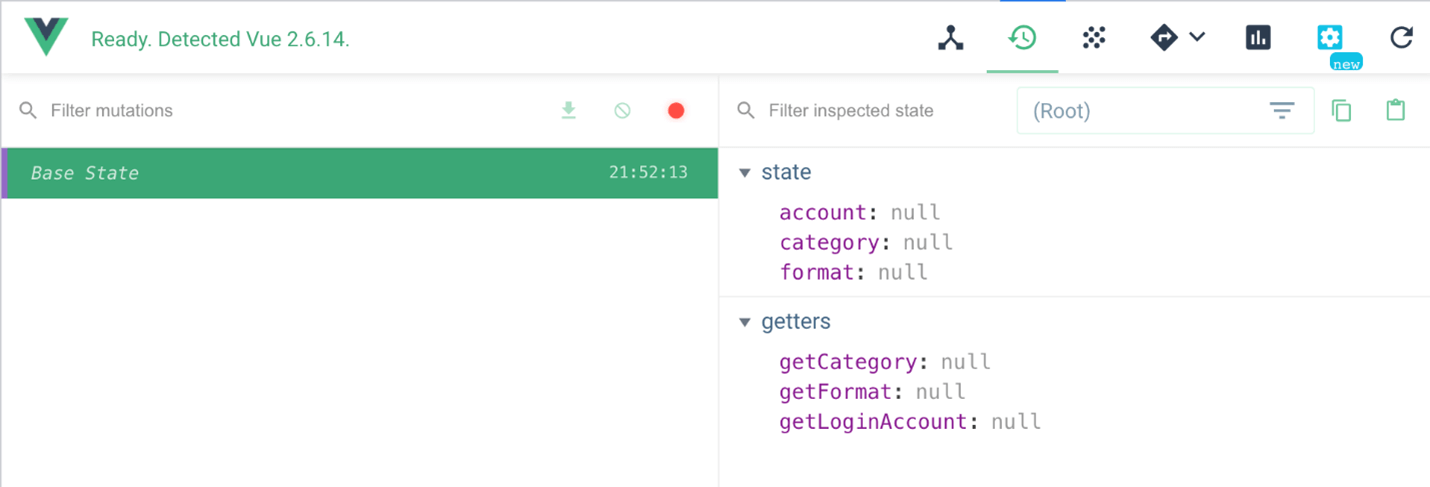Switch to the Vuex history tab
The image size is (1430, 487).
pyautogui.click(x=1022, y=39)
